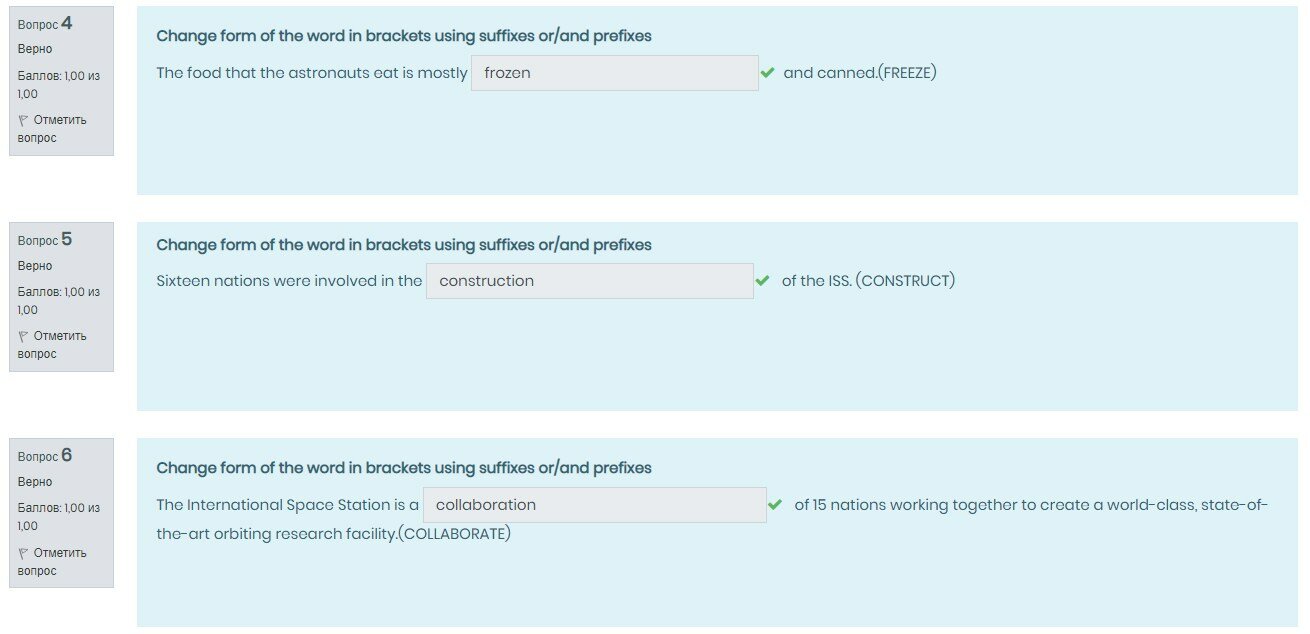Click 'Отметить вопрос' link text in question 4
The image size is (1310, 634).
(59, 120)
